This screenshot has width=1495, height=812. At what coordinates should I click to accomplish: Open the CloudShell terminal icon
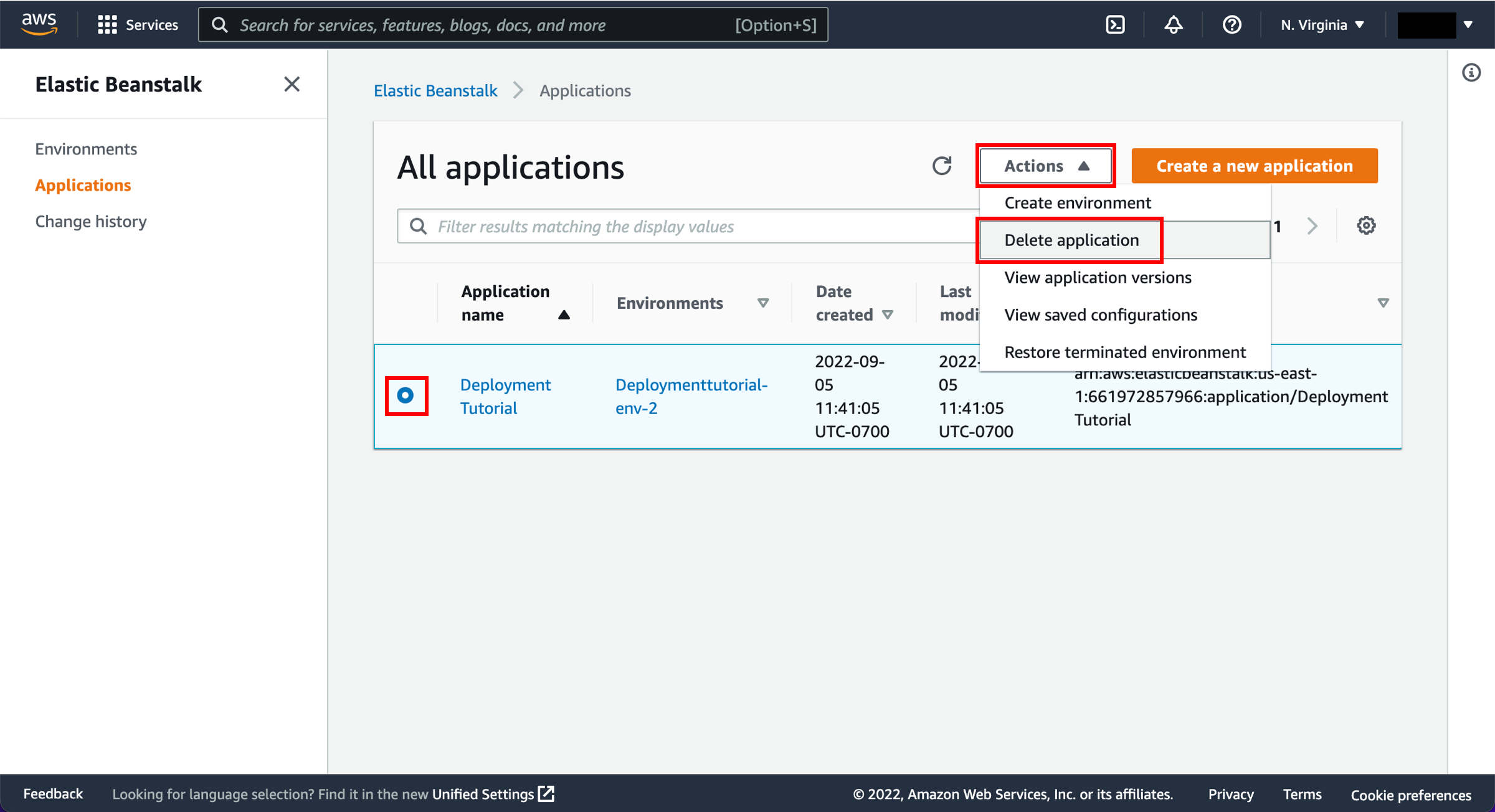pyautogui.click(x=1115, y=25)
